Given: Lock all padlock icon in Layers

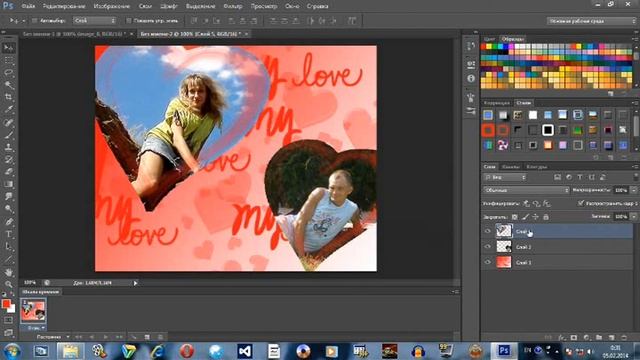Looking at the screenshot, I should tap(546, 217).
